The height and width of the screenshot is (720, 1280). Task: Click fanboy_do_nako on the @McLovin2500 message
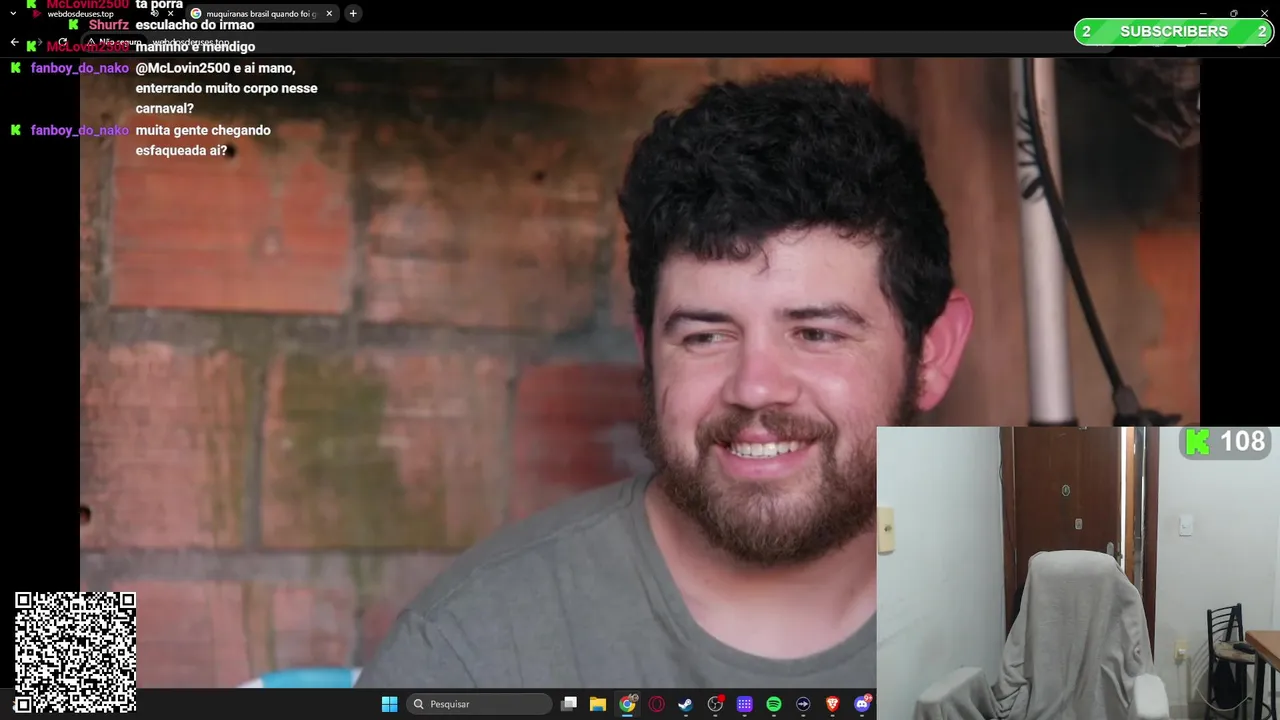[80, 68]
